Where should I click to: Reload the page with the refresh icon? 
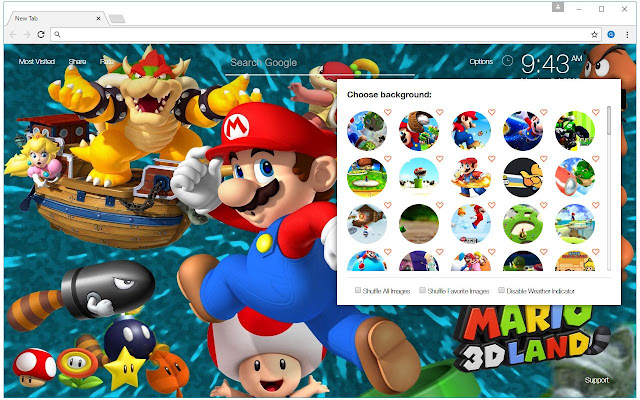[x=41, y=35]
